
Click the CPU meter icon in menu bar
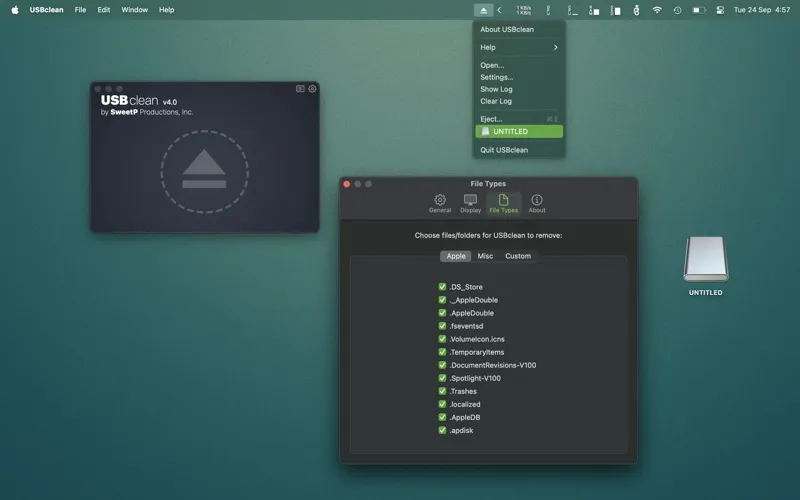548,10
